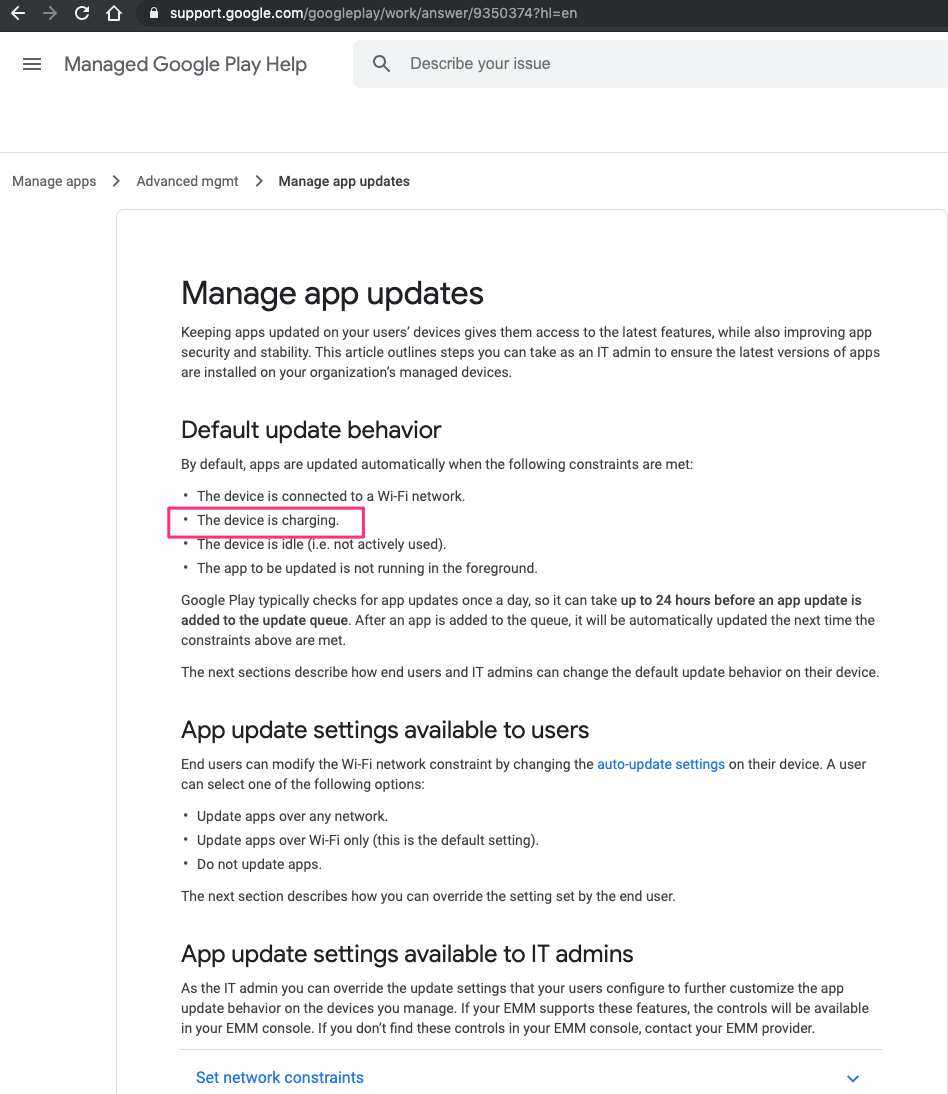The height and width of the screenshot is (1094, 948).
Task: Open the Manage apps breadcrumb
Action: pyautogui.click(x=54, y=181)
